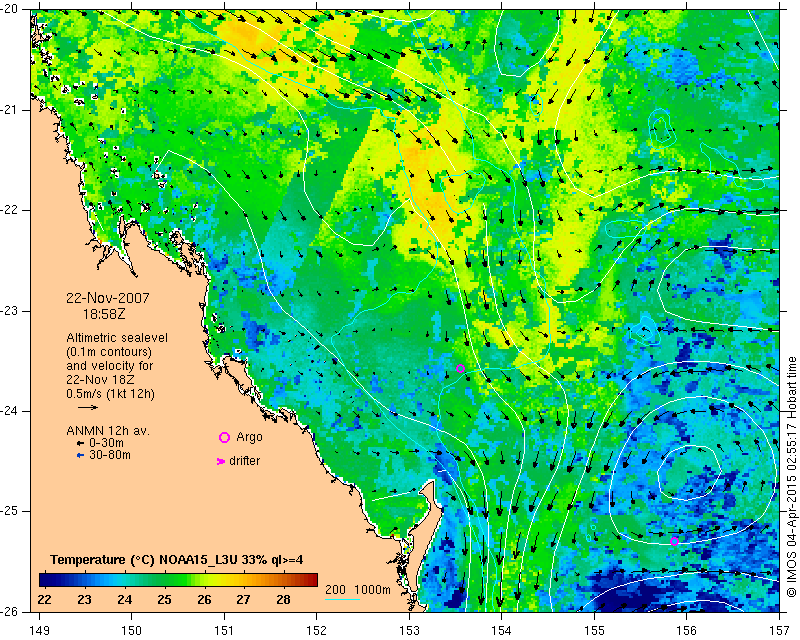This screenshot has width=800, height=640.
Task: Click the cyan 200m isobath legend line
Action: click(342, 599)
